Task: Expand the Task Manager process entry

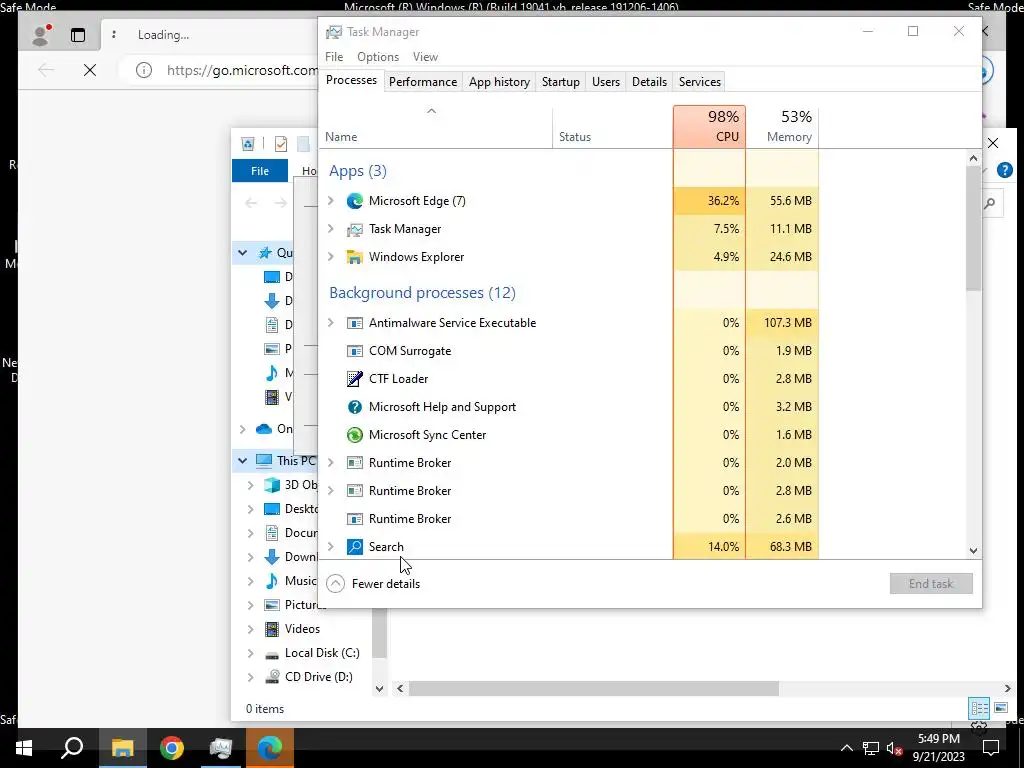Action: (x=330, y=229)
